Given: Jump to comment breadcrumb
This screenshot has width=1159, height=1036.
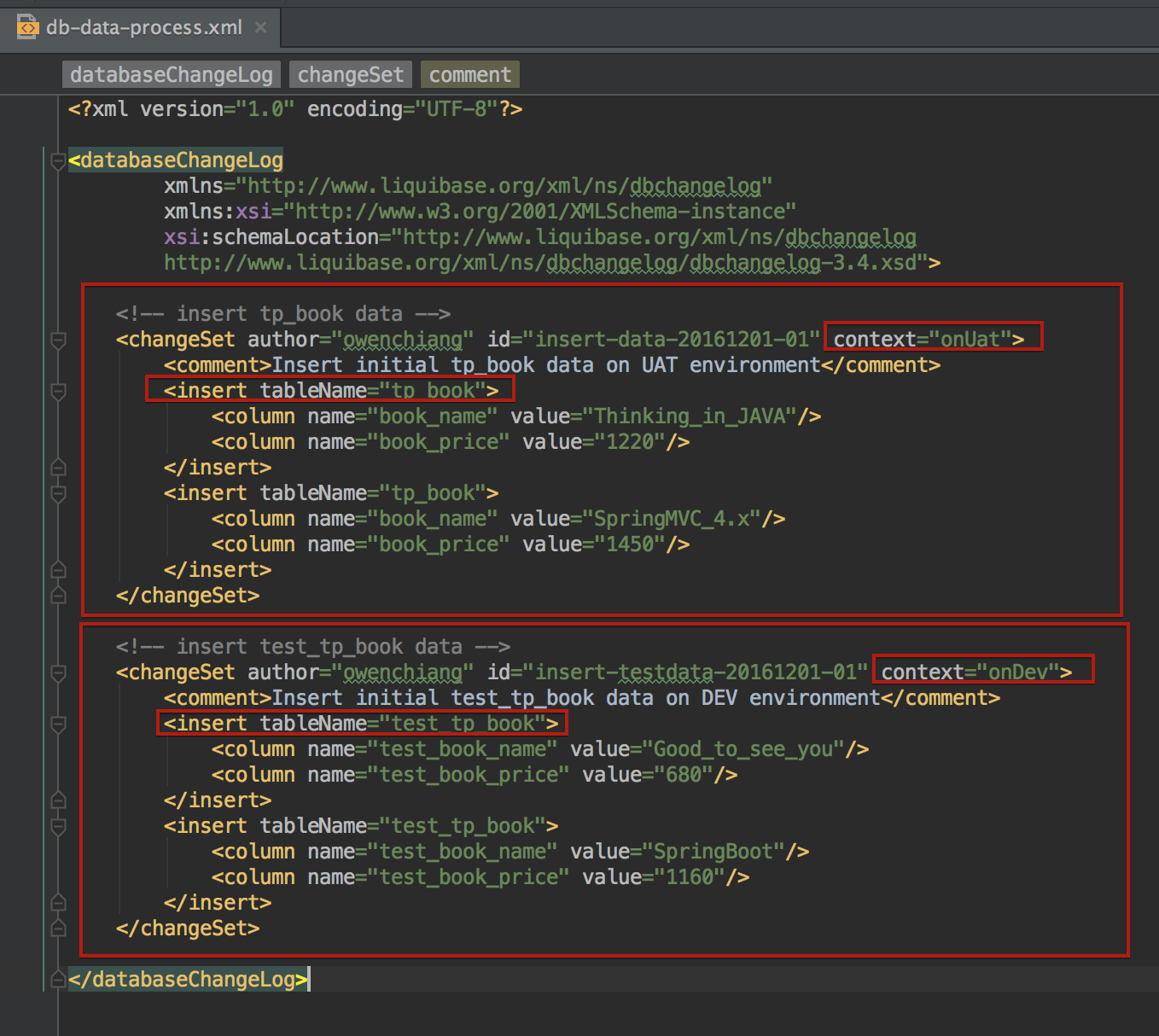Looking at the screenshot, I should pos(470,75).
